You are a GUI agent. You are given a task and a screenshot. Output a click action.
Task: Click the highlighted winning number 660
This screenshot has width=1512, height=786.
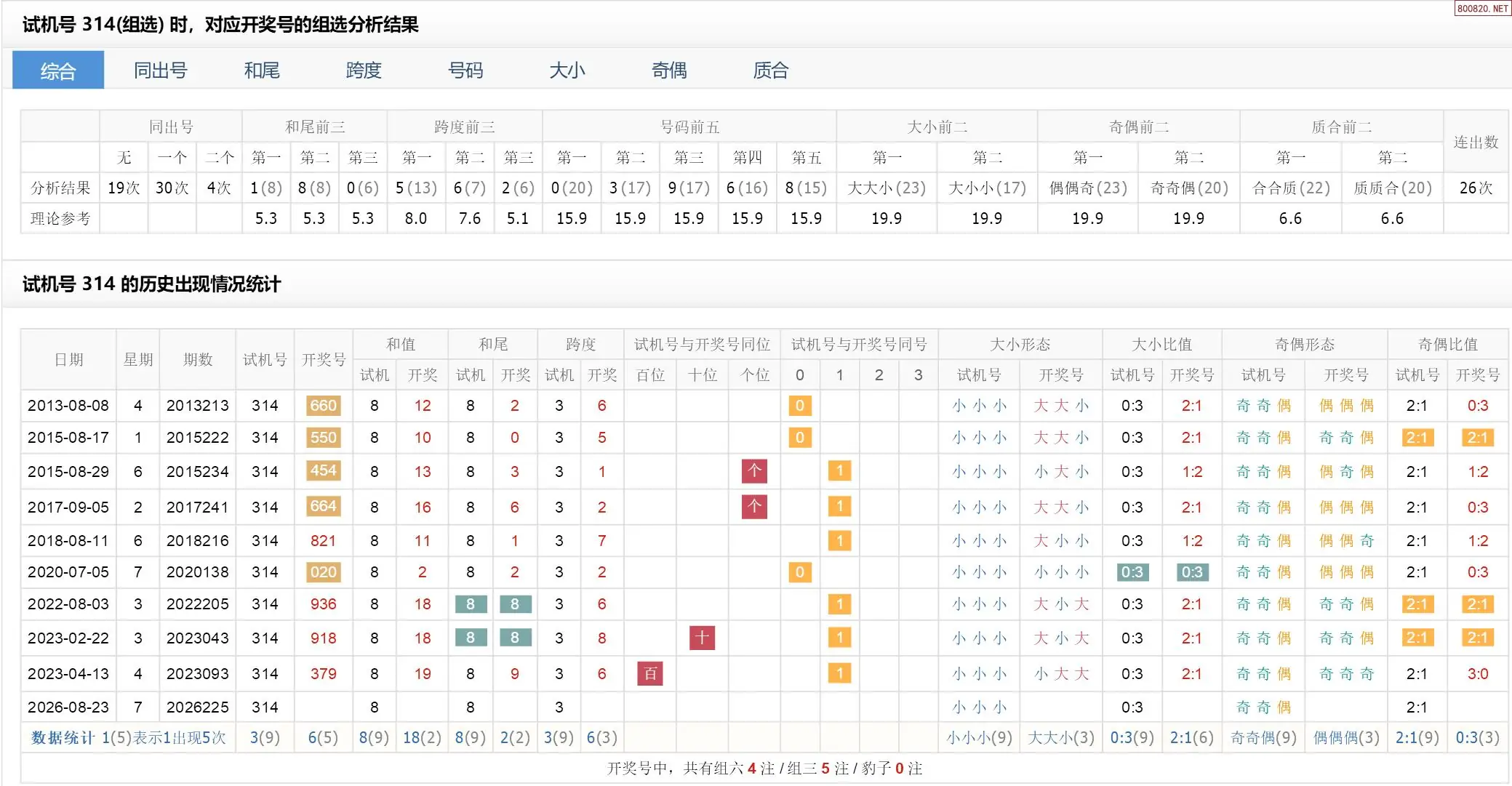324,406
